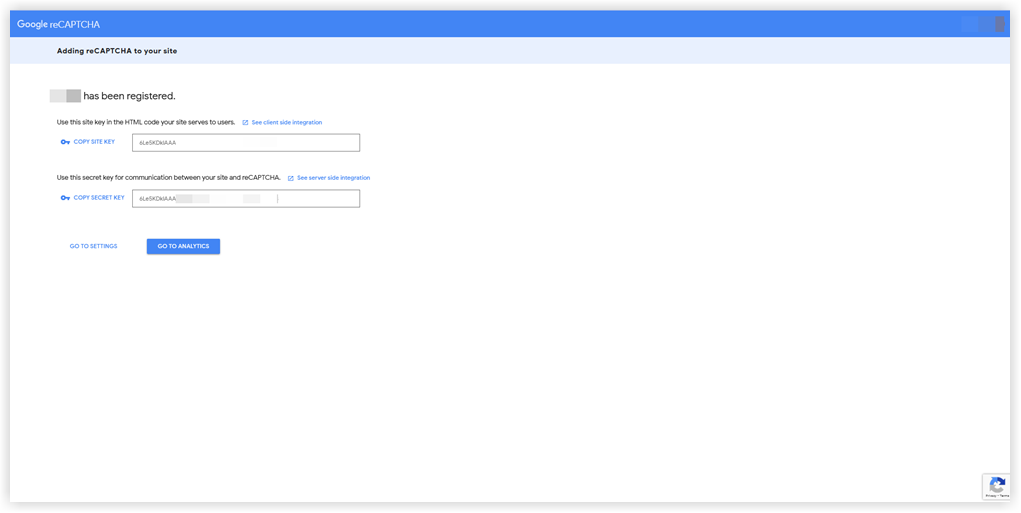Click the reCAPTCHA badge at bottom right
Viewport: 1021px width, 513px height.
pyautogui.click(x=996, y=486)
